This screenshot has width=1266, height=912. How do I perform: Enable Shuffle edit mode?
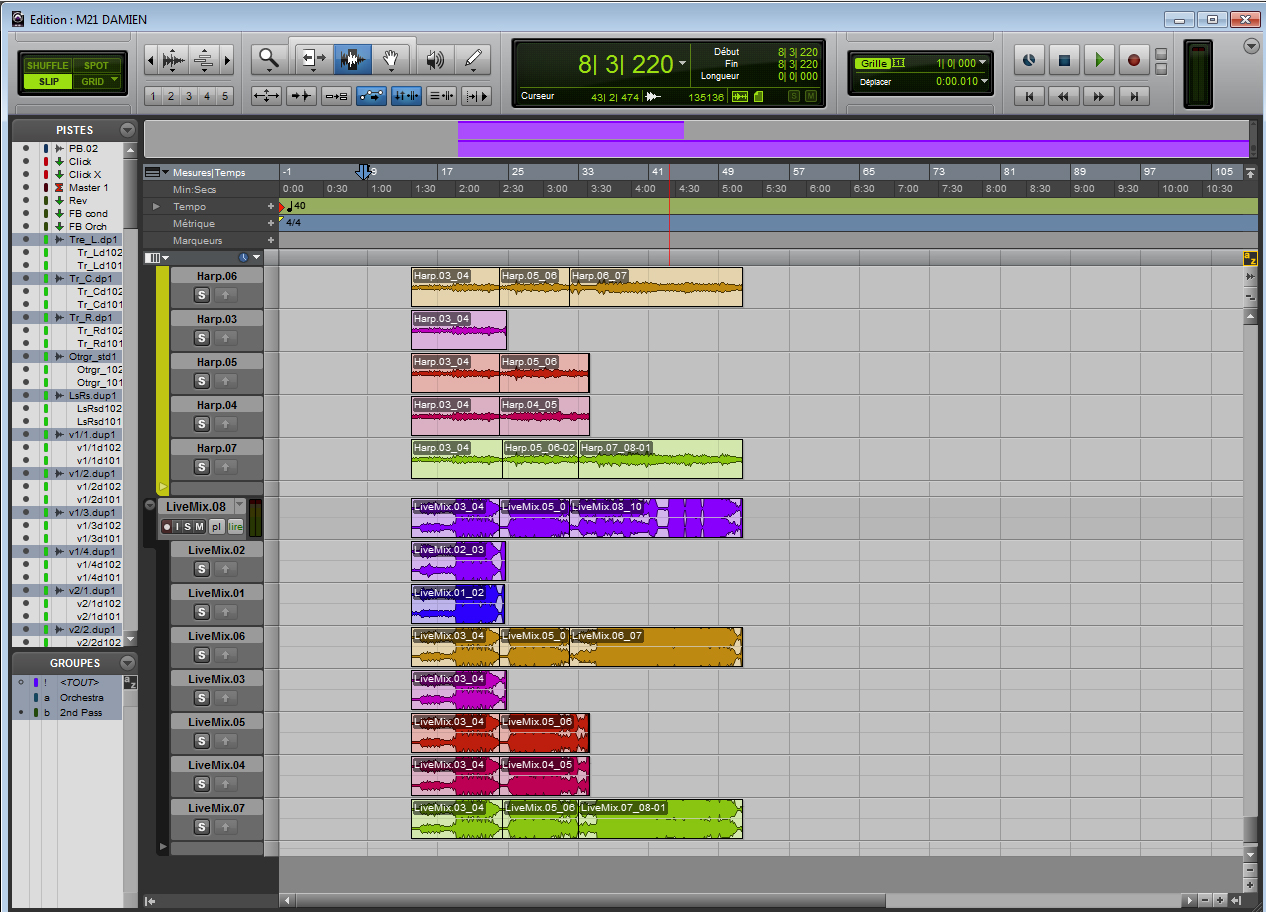click(x=48, y=66)
